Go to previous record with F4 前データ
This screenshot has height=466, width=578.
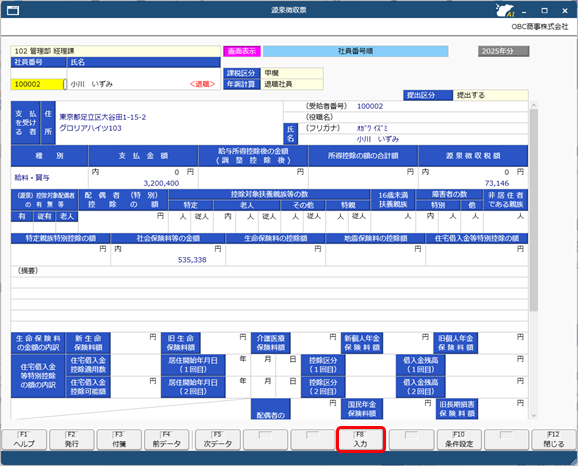point(167,439)
